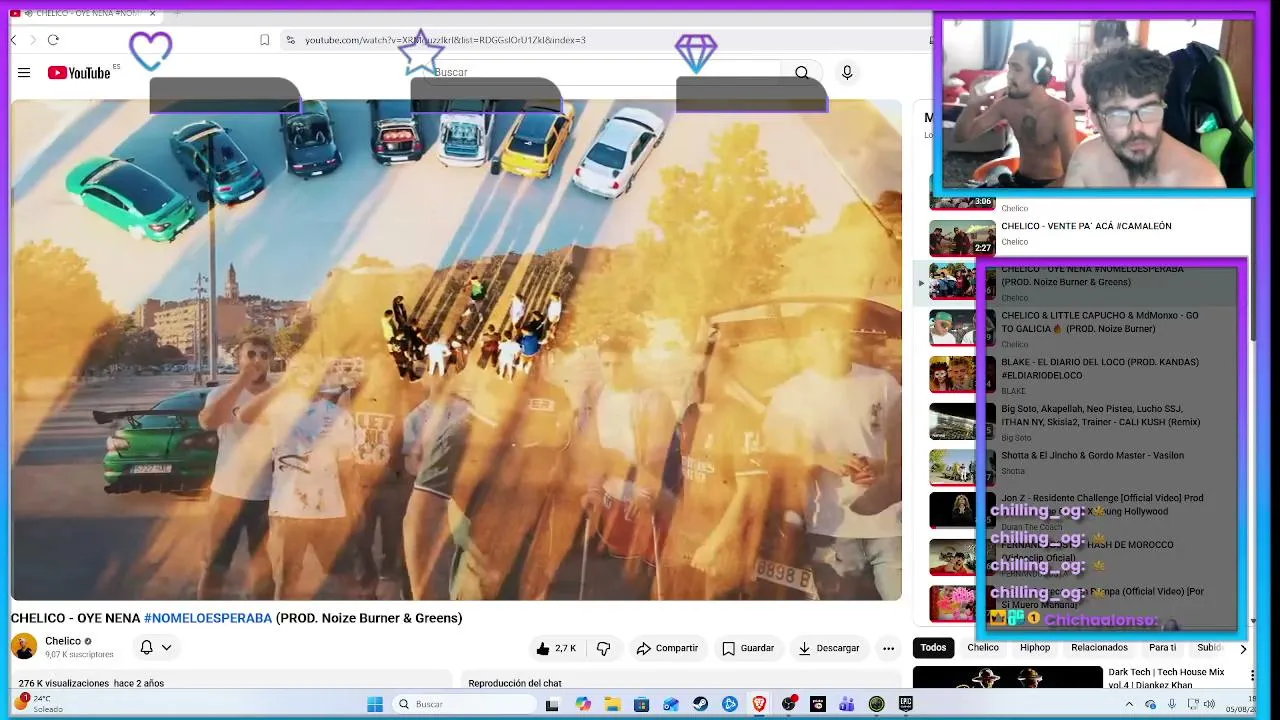Open more actions three-dot menu
Screen dimensions: 1280x720
pos(888,648)
